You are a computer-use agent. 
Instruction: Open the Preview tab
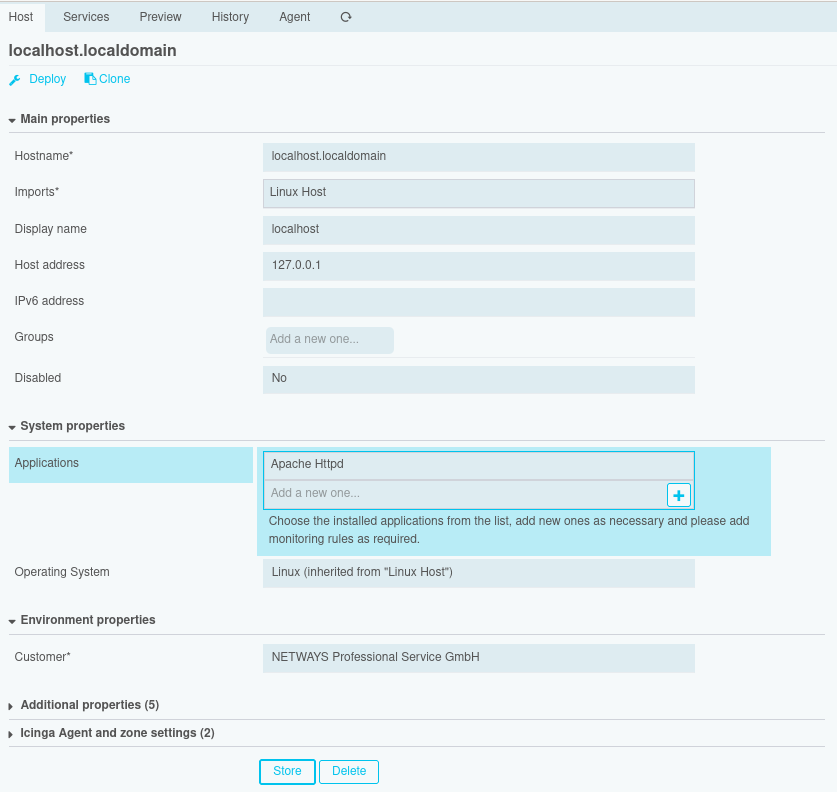coord(160,17)
